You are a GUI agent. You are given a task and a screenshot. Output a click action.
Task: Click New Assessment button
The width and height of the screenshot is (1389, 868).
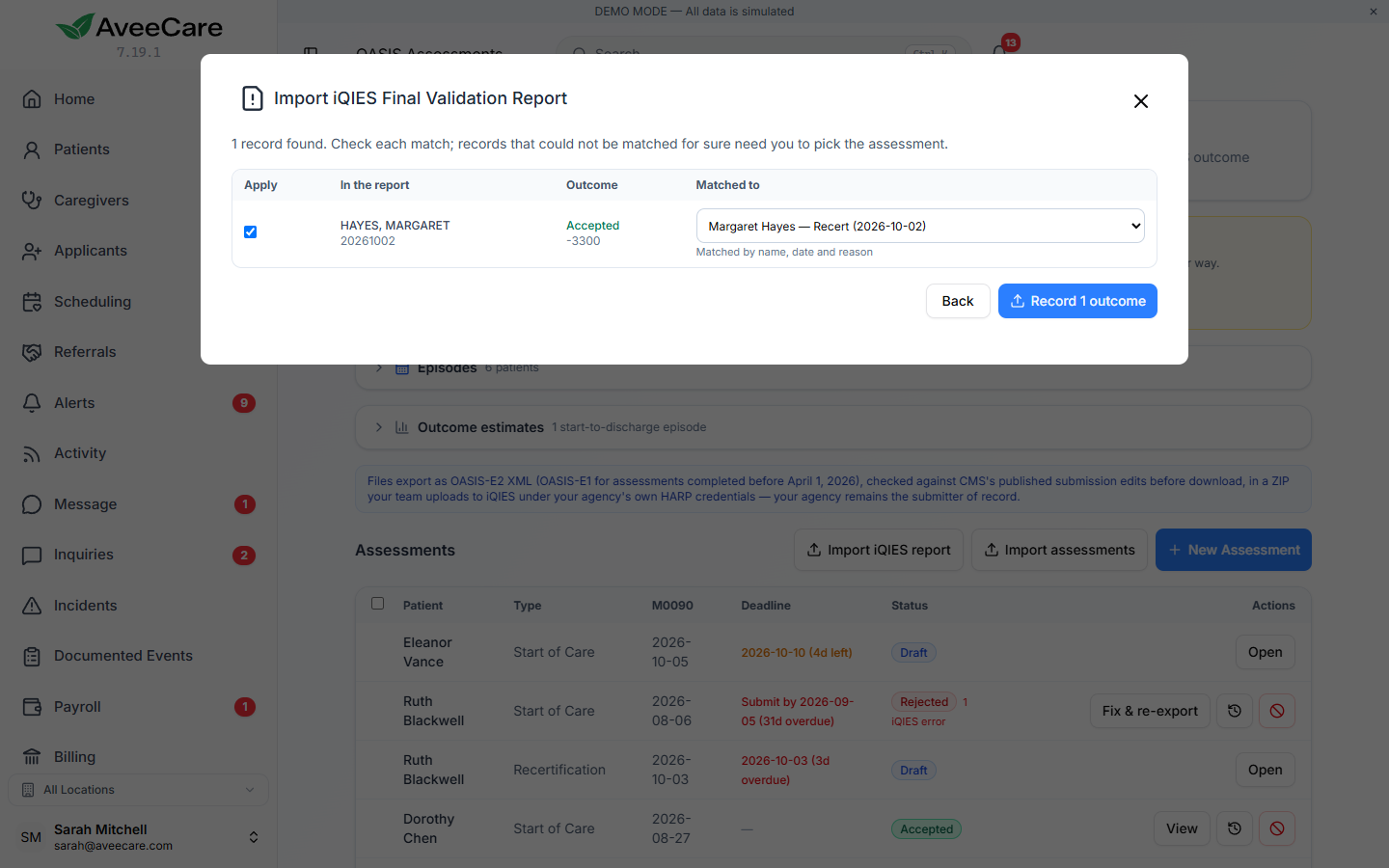[1233, 550]
